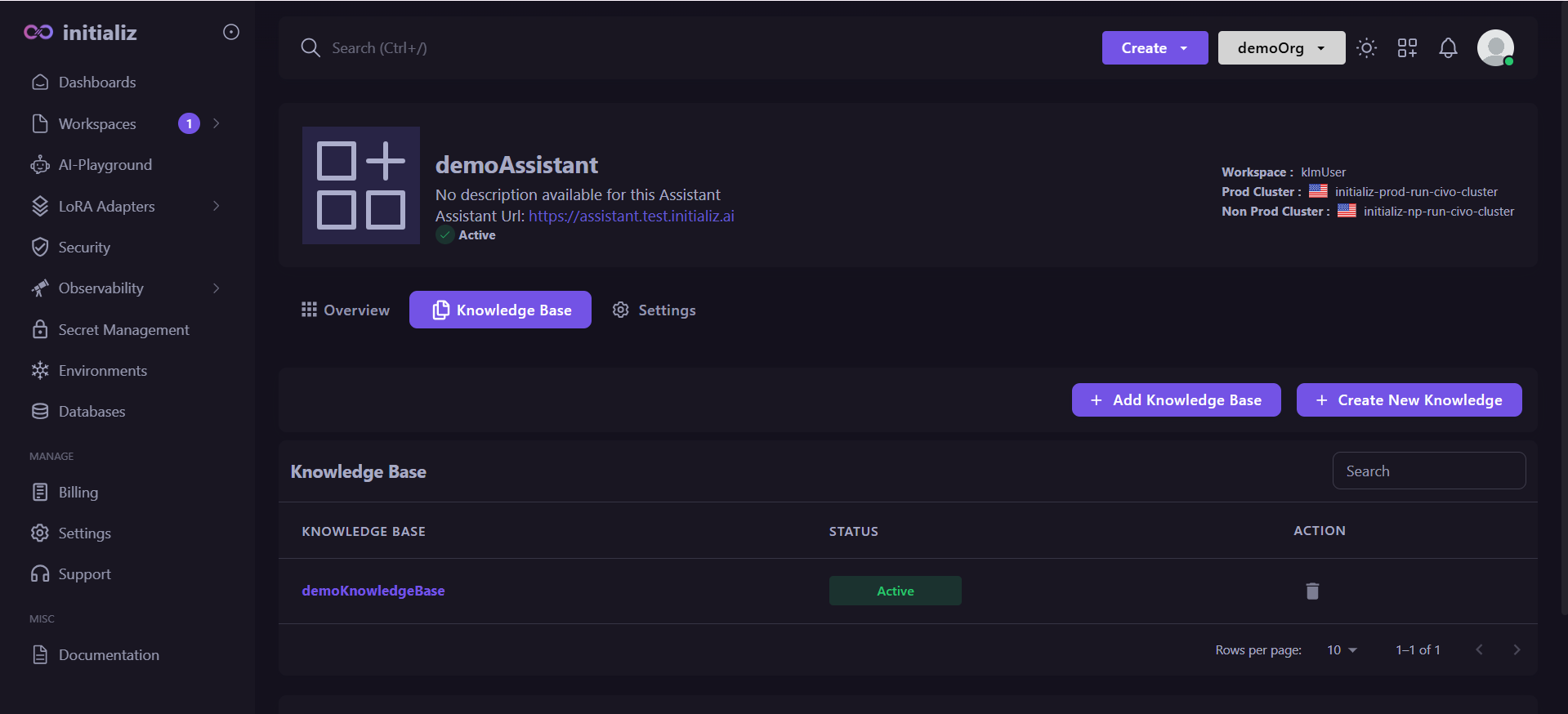Open the assistant.test.initializ.ai URL link
This screenshot has width=1568, height=714.
632,216
